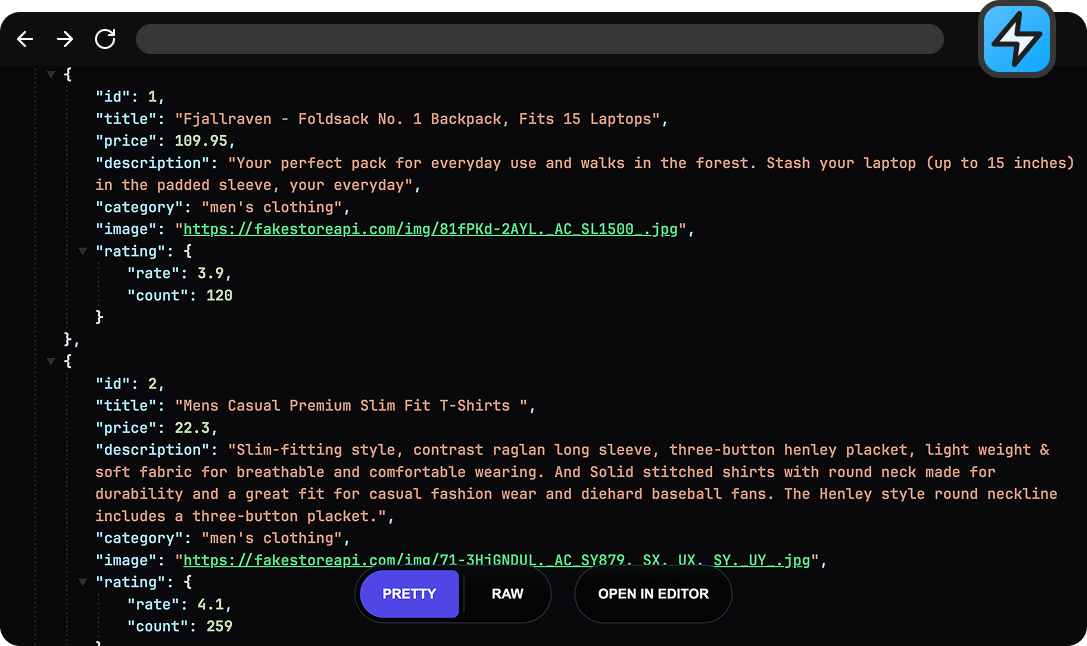Open the Mens Casual T-Shirts image link
Image resolution: width=1087 pixels, height=646 pixels.
[497, 560]
